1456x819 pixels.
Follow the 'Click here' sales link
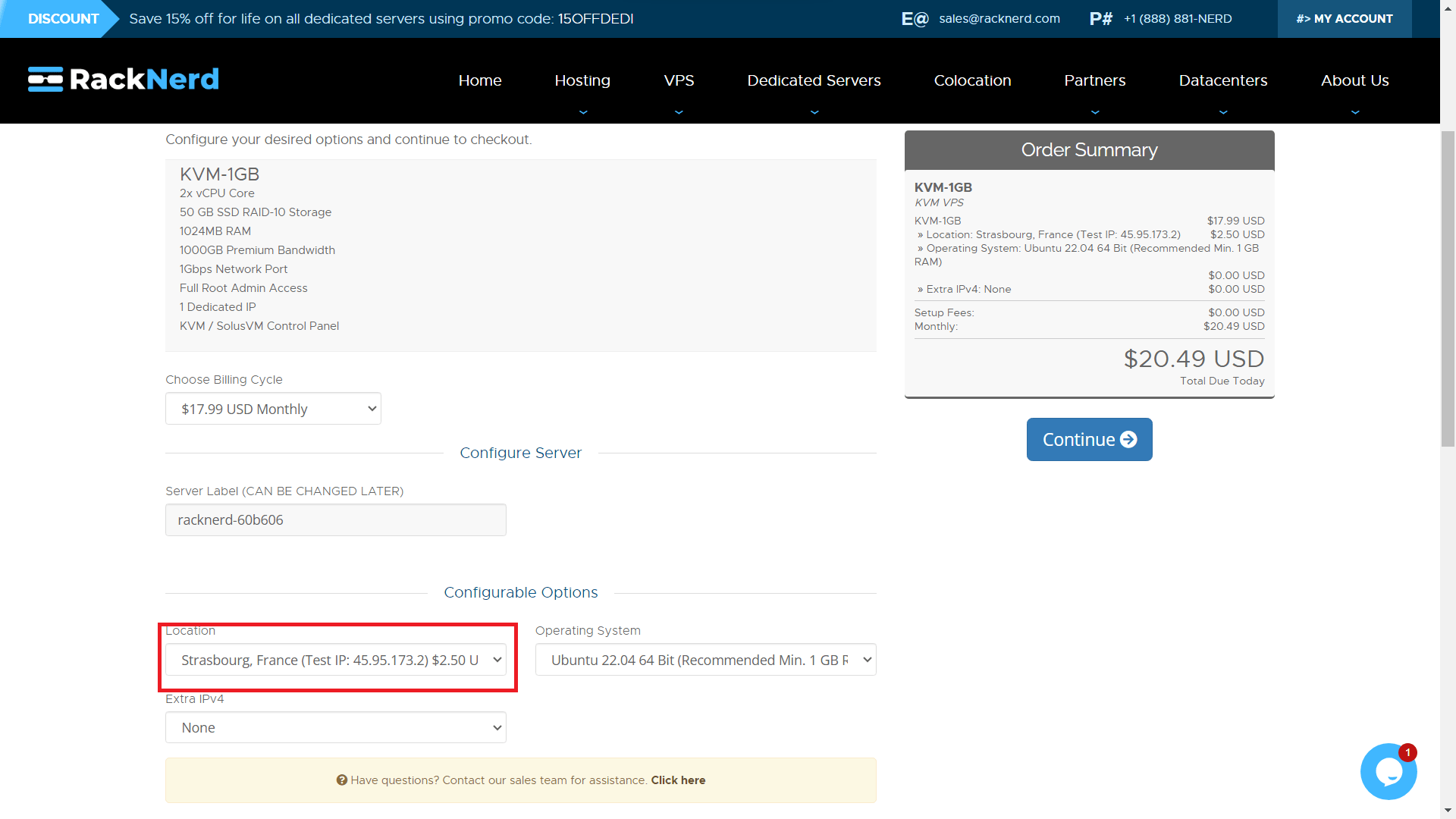click(x=678, y=780)
